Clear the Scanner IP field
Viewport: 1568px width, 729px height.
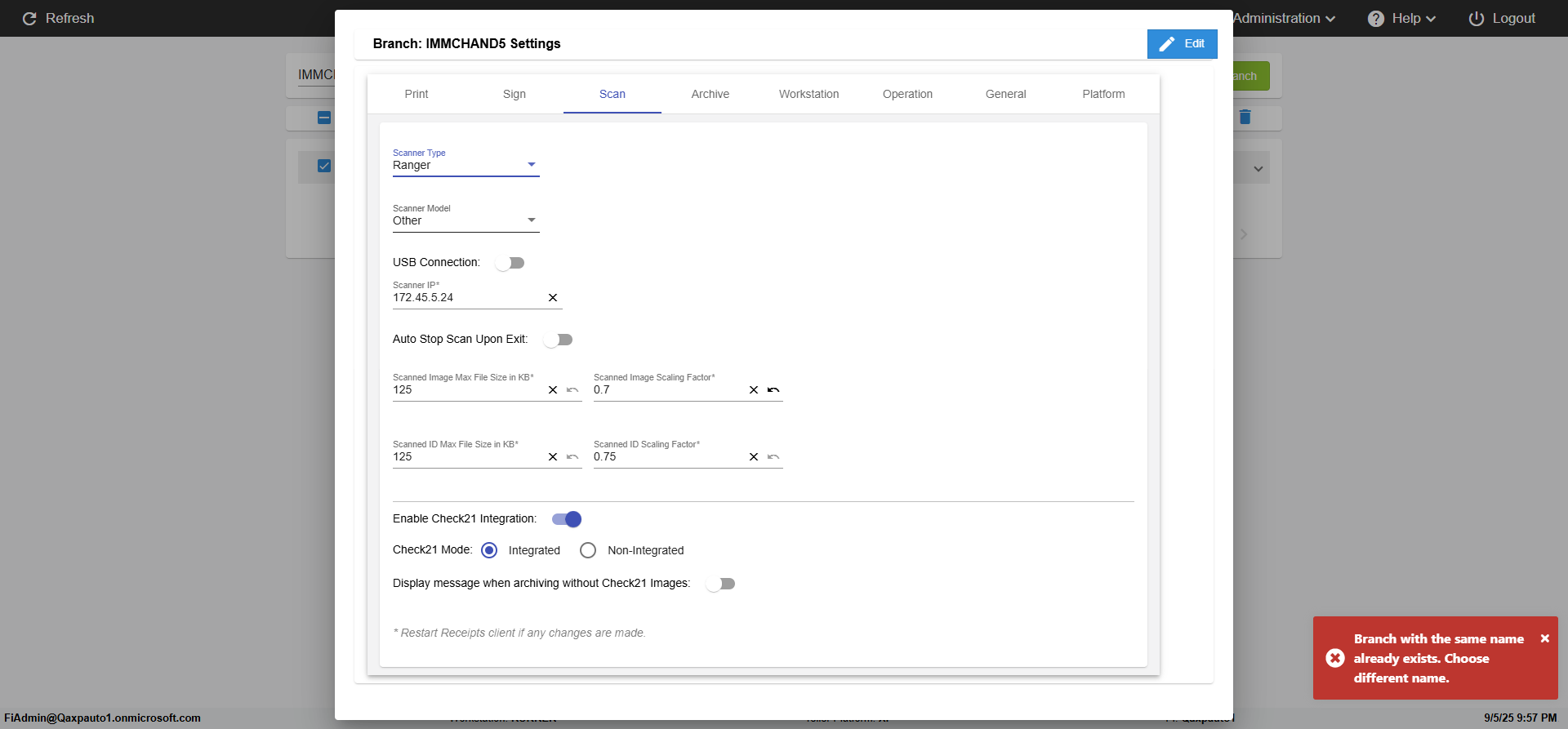[x=553, y=298]
